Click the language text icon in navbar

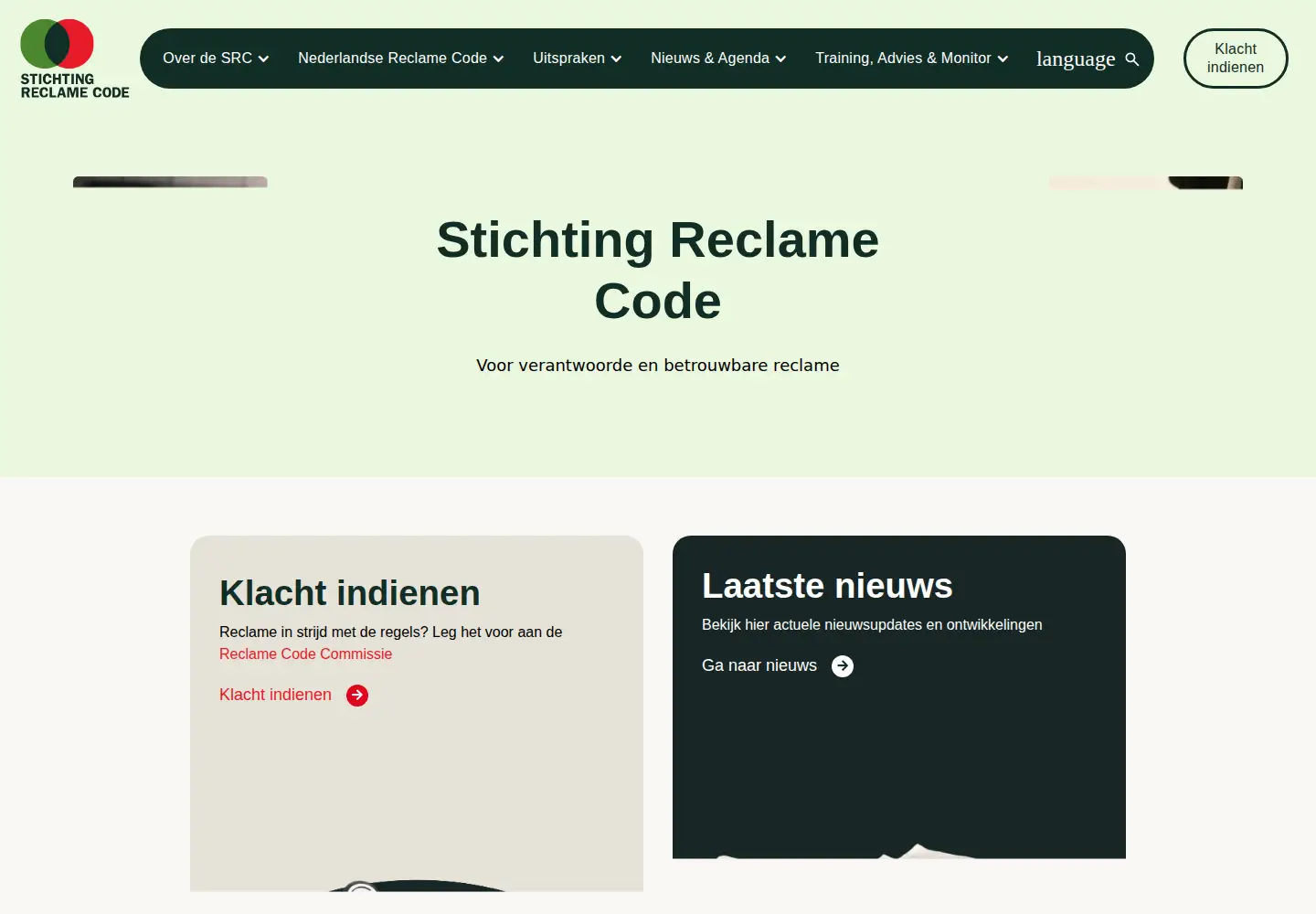click(x=1076, y=58)
